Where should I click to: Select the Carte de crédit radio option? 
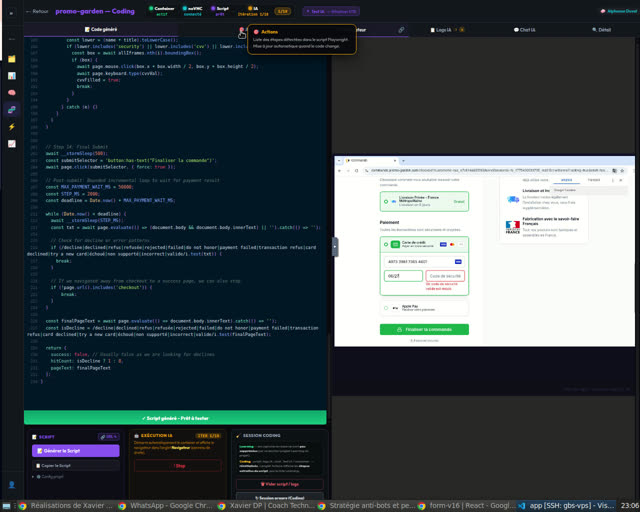coord(386,245)
